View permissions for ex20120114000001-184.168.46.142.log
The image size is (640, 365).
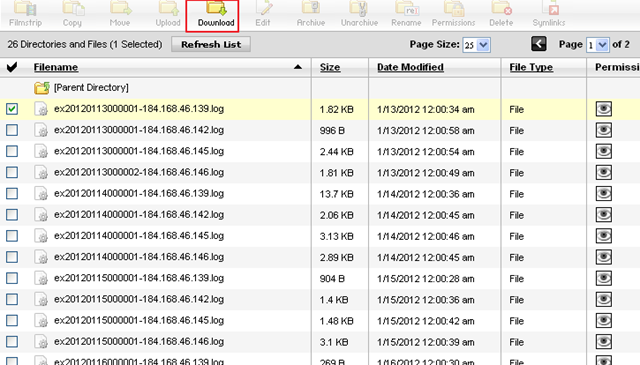coord(604,215)
